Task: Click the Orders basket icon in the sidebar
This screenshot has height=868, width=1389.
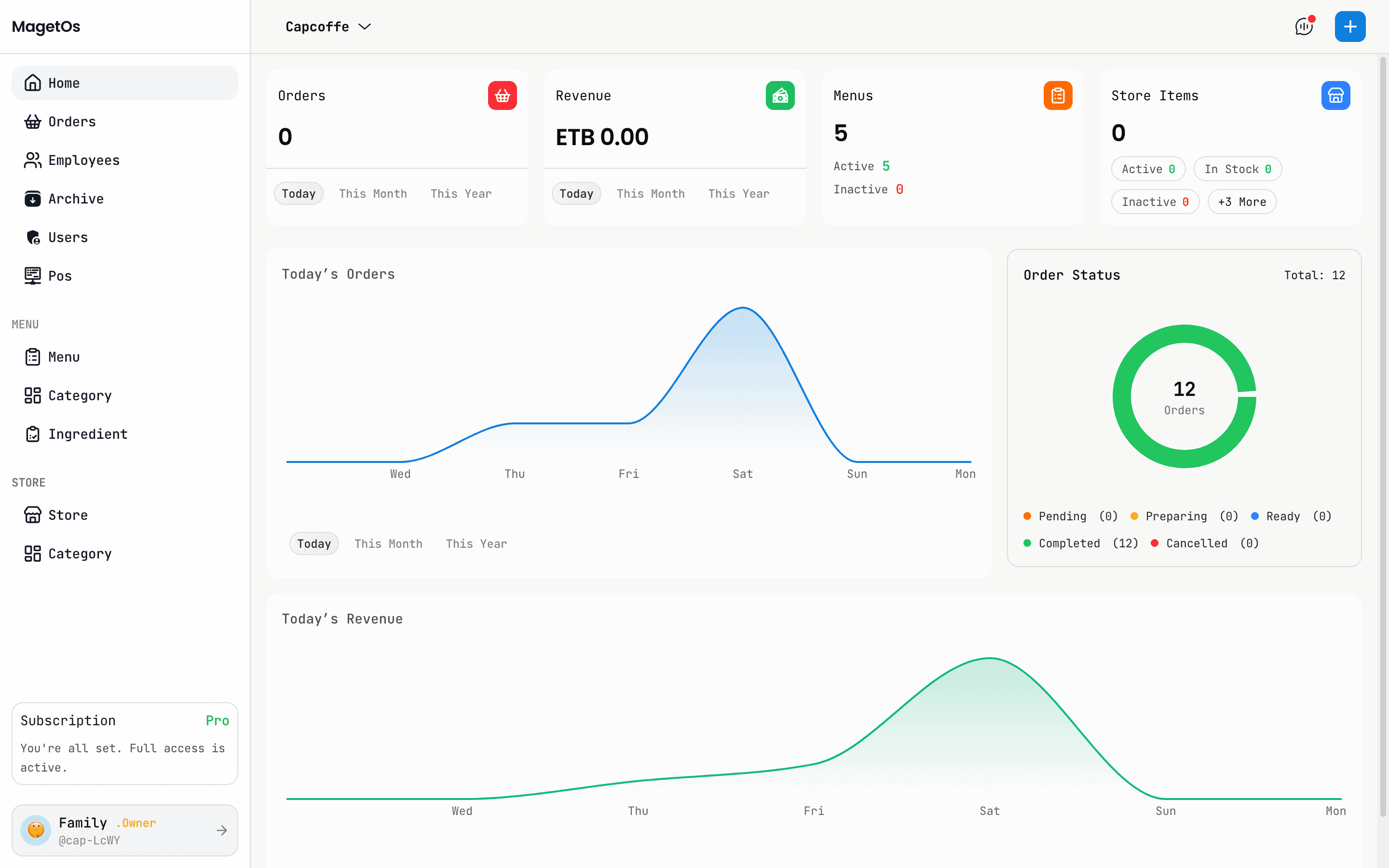Action: (33, 122)
